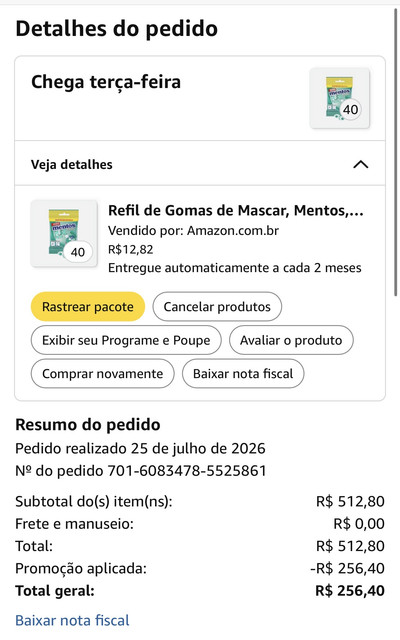Choose Avaliar o produto to review

[291, 340]
